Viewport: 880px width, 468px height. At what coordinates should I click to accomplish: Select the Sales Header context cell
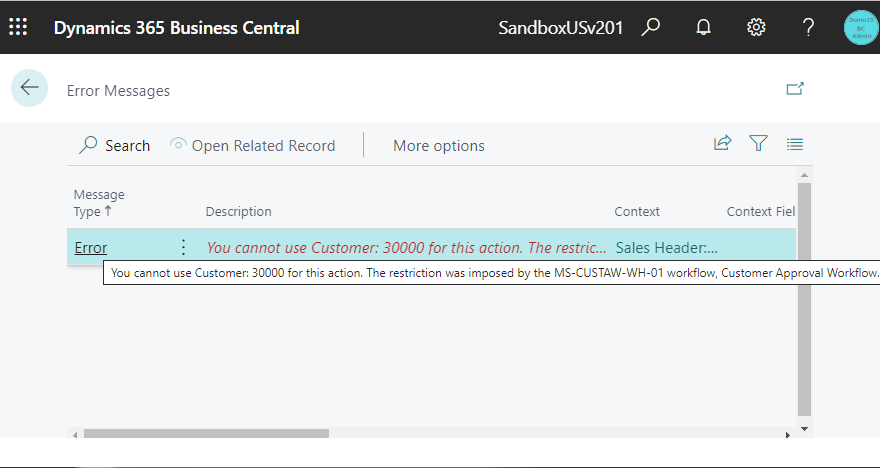pyautogui.click(x=667, y=247)
